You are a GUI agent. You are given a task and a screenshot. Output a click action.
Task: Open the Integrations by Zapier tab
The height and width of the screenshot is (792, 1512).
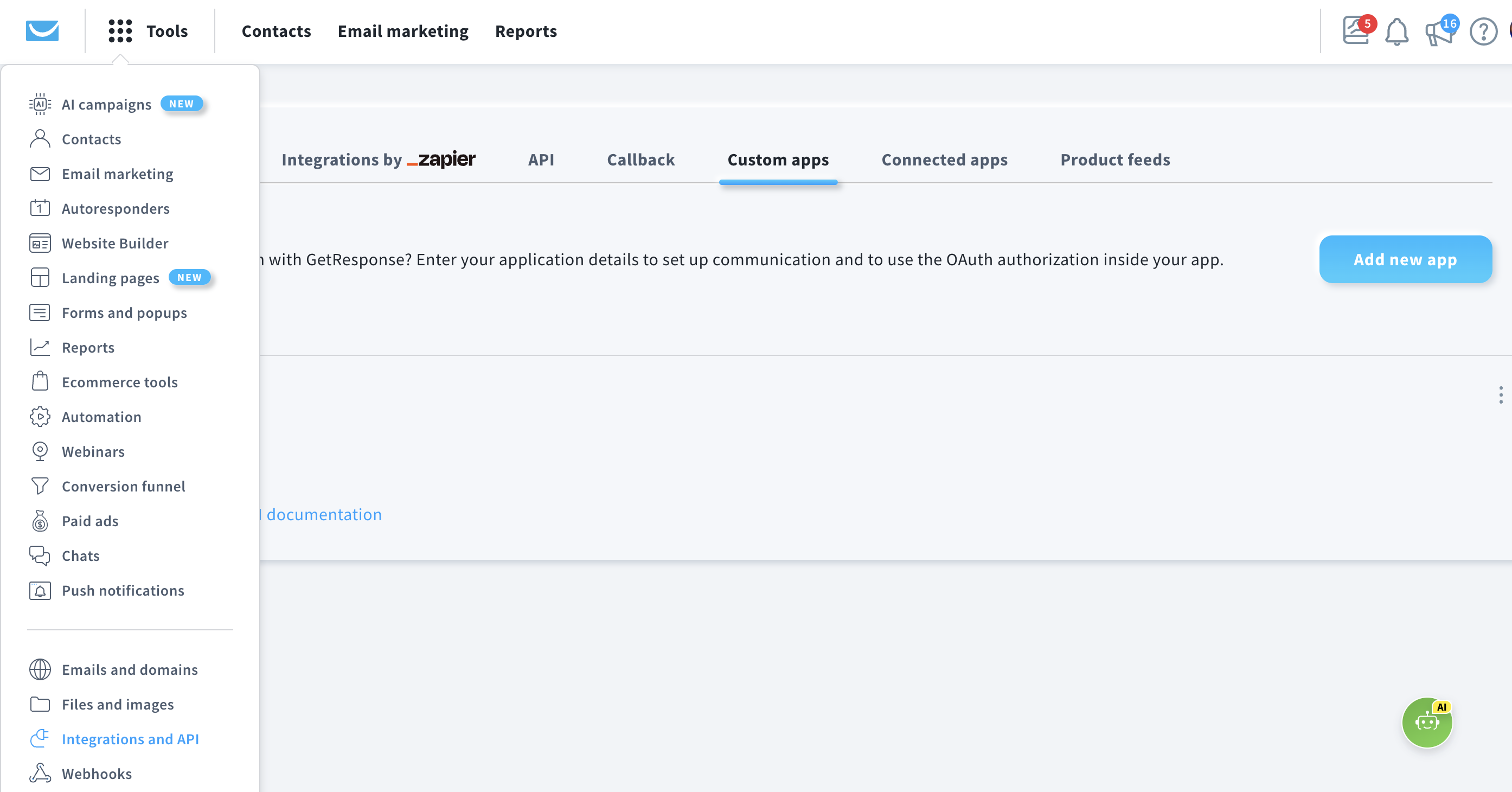pyautogui.click(x=379, y=159)
